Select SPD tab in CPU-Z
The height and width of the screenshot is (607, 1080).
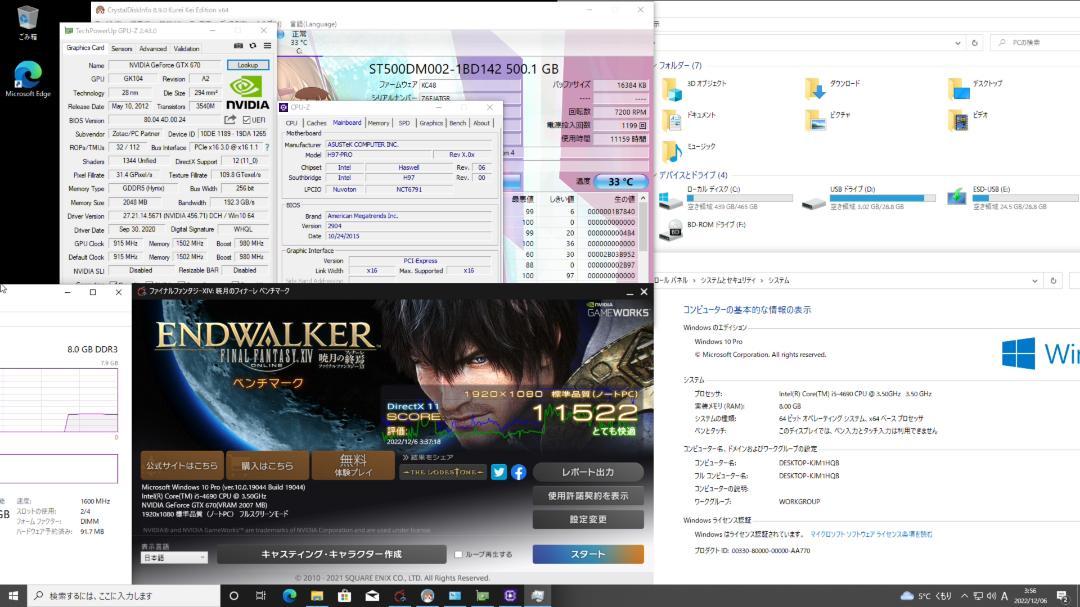[x=404, y=123]
